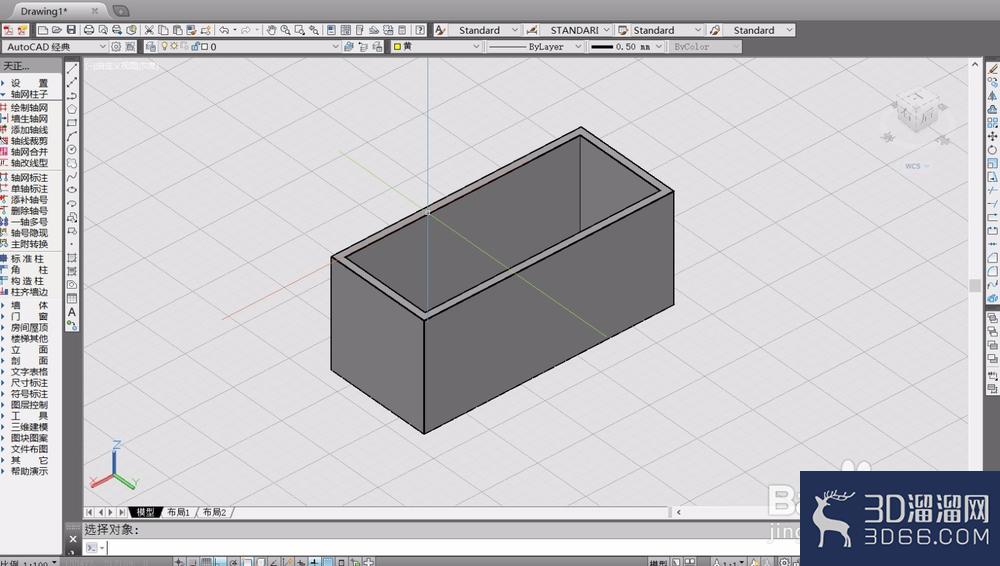1000x566 pixels.
Task: Select the Rectangle draw tool
Action: [72, 123]
